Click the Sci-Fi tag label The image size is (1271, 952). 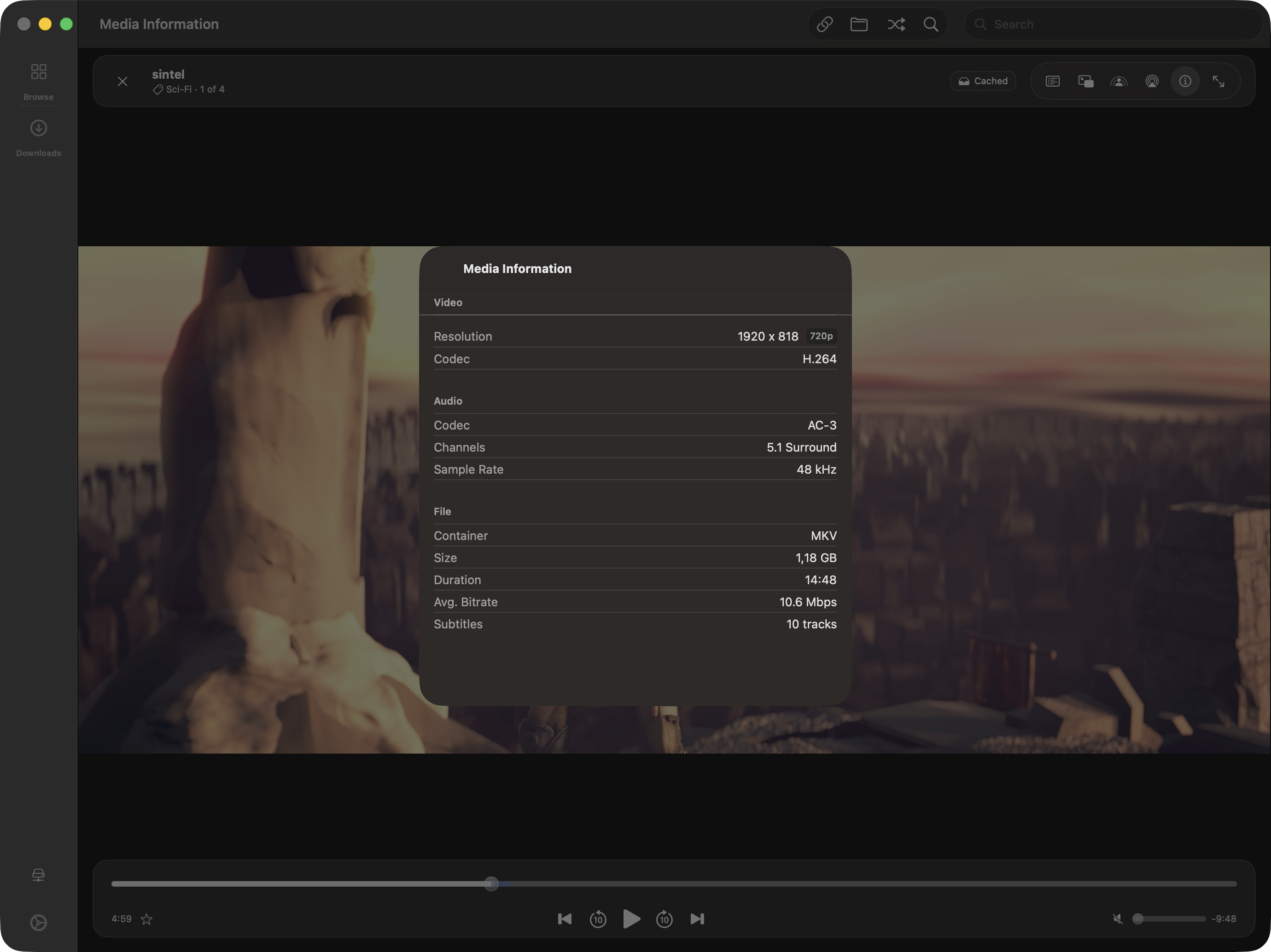[179, 89]
